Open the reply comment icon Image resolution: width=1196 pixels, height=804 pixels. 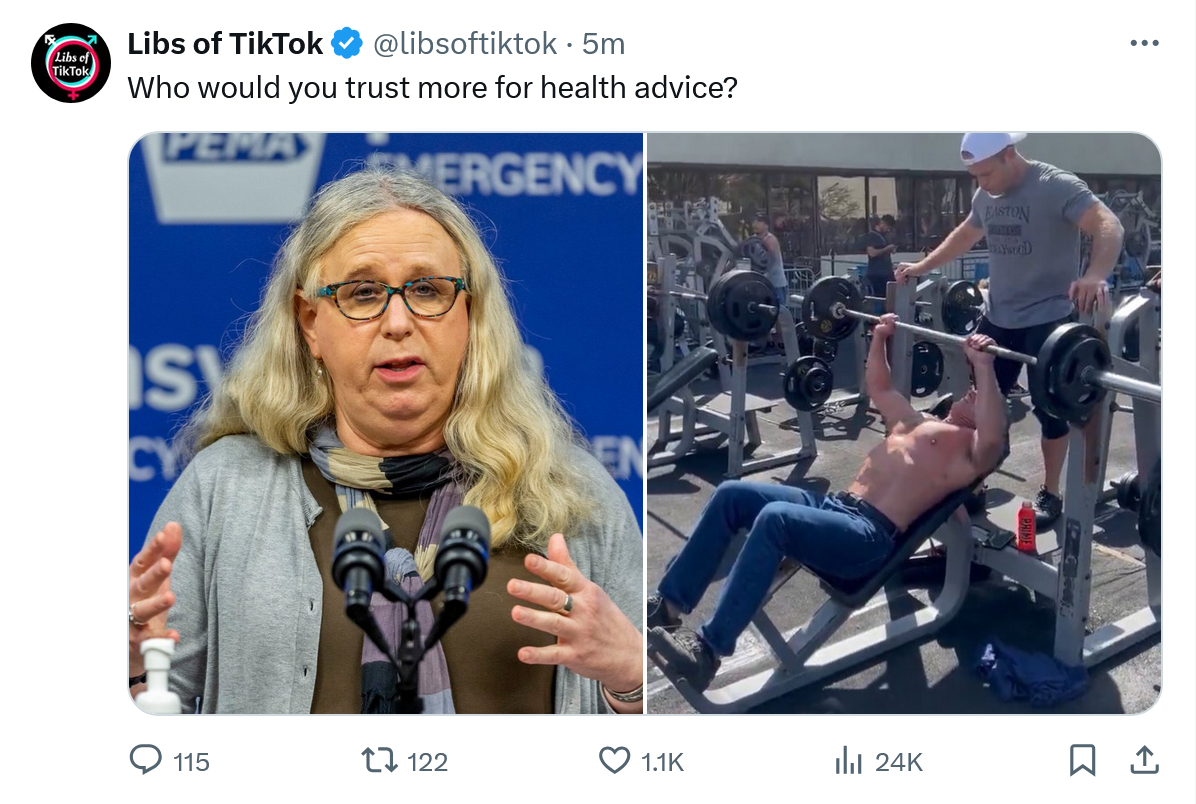pos(145,760)
